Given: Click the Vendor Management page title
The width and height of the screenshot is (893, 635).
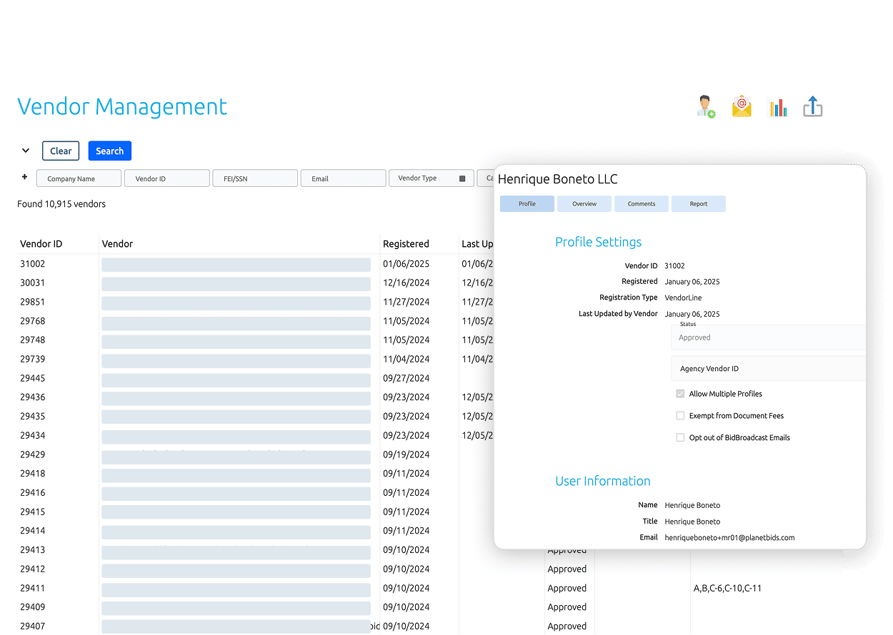Looking at the screenshot, I should pos(122,106).
